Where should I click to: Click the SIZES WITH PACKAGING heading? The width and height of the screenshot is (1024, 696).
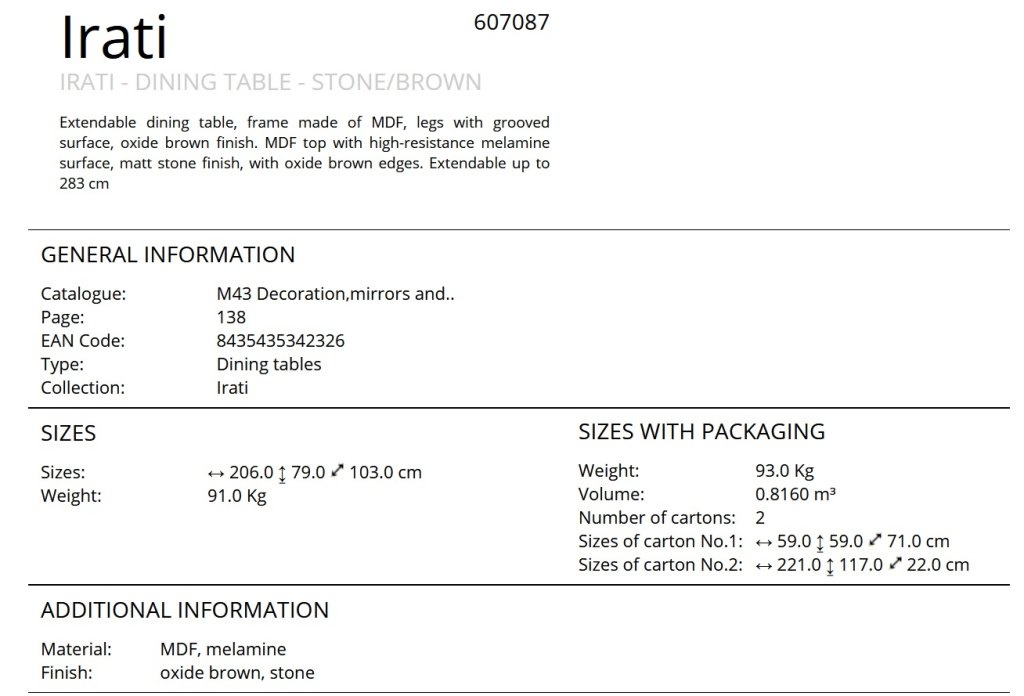point(701,432)
